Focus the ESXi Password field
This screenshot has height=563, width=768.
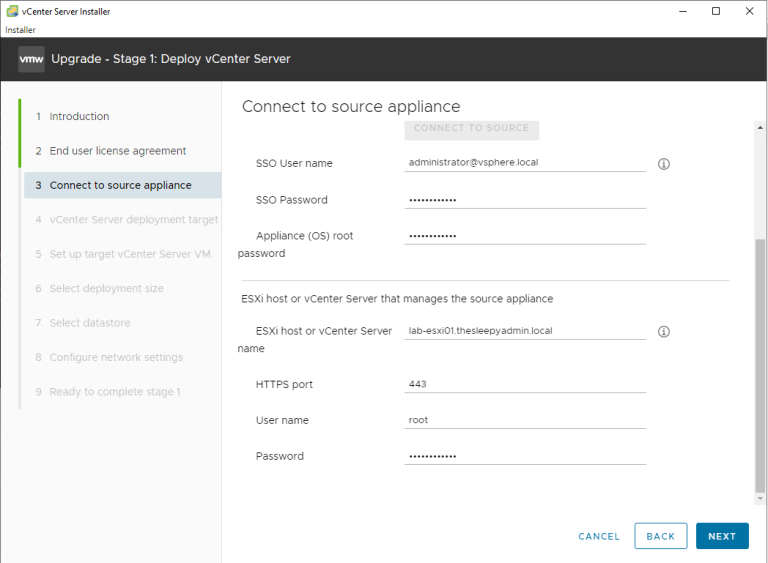point(525,456)
